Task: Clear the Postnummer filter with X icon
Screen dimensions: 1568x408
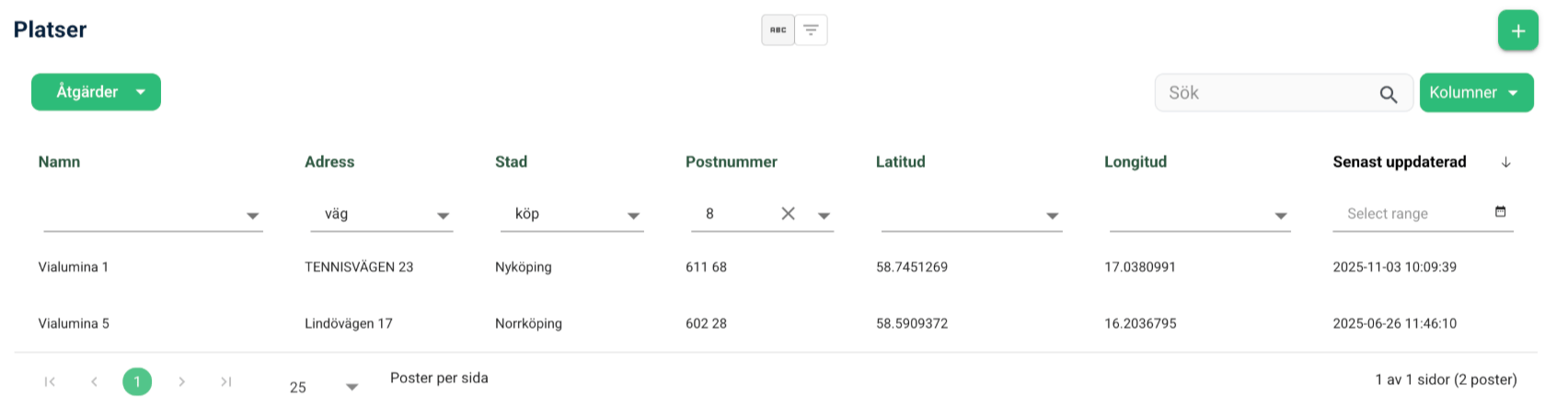Action: (x=788, y=214)
